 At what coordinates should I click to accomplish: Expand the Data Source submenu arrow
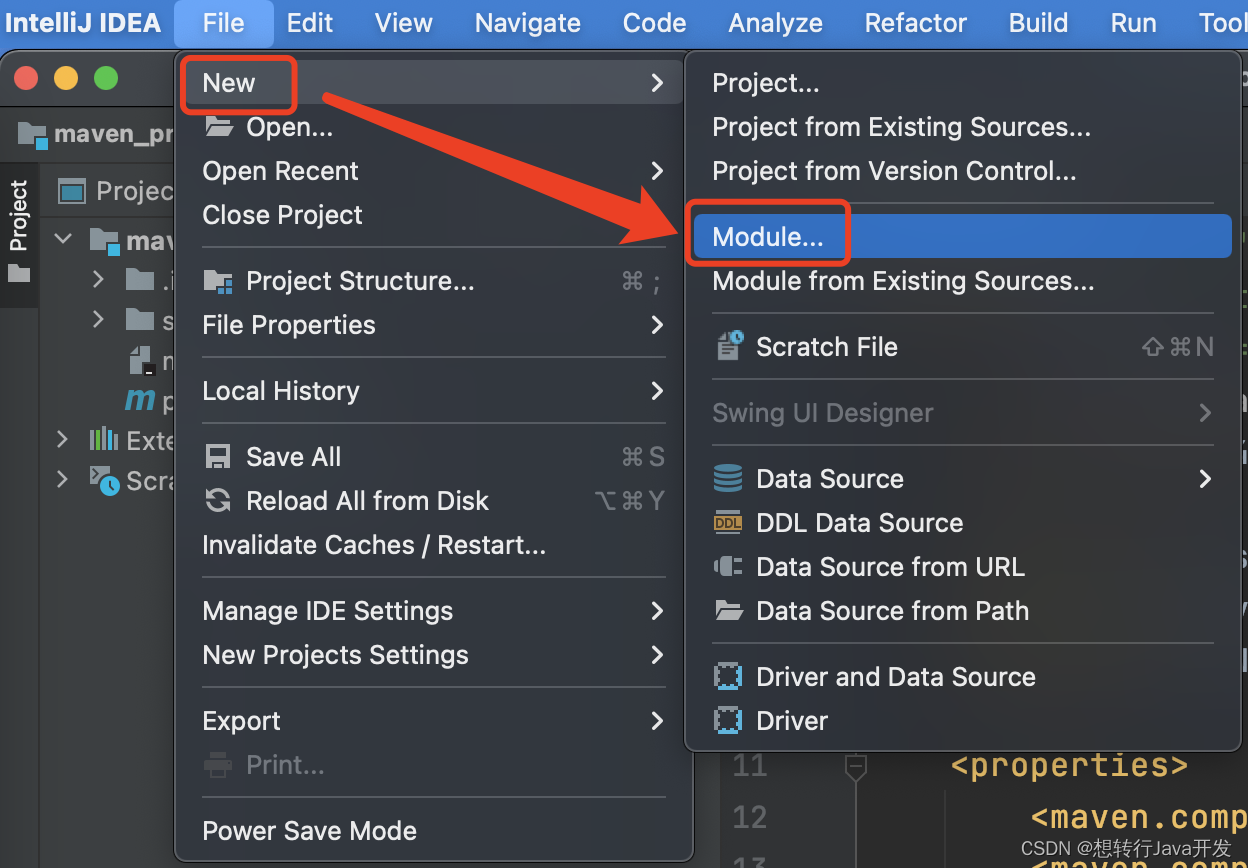1205,479
